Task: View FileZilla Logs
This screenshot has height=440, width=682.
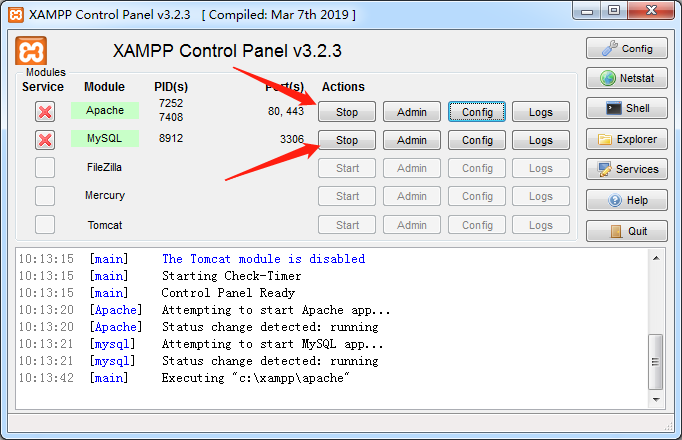Action: [541, 168]
